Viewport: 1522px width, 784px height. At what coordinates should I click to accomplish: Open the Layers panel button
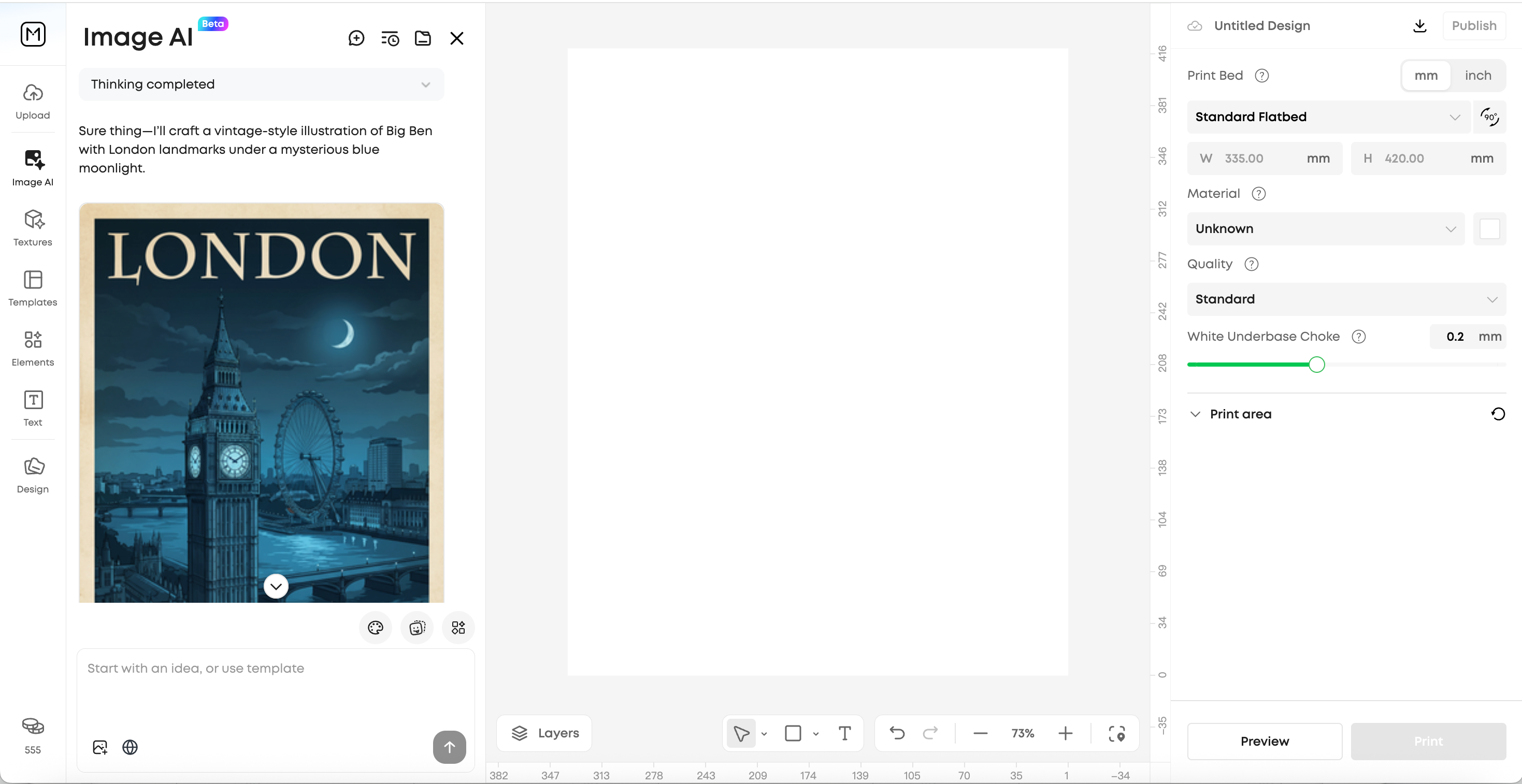(x=544, y=733)
